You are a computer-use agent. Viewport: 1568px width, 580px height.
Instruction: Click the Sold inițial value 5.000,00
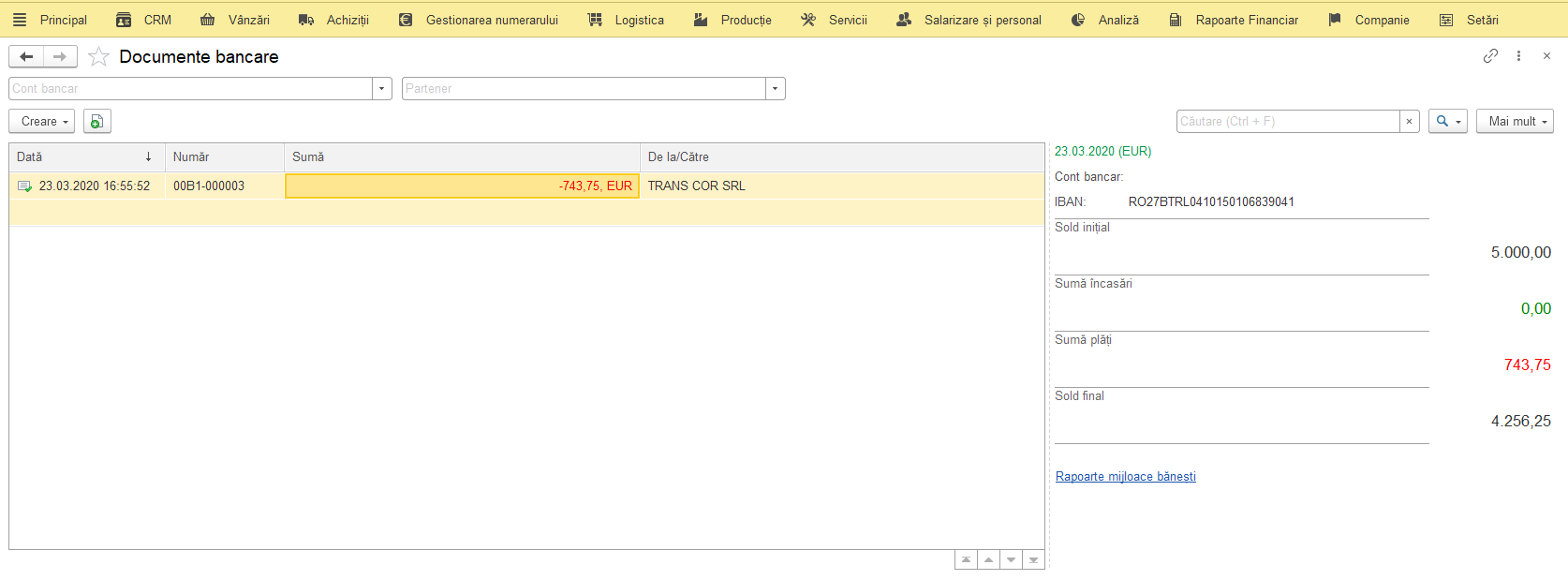pyautogui.click(x=1521, y=253)
